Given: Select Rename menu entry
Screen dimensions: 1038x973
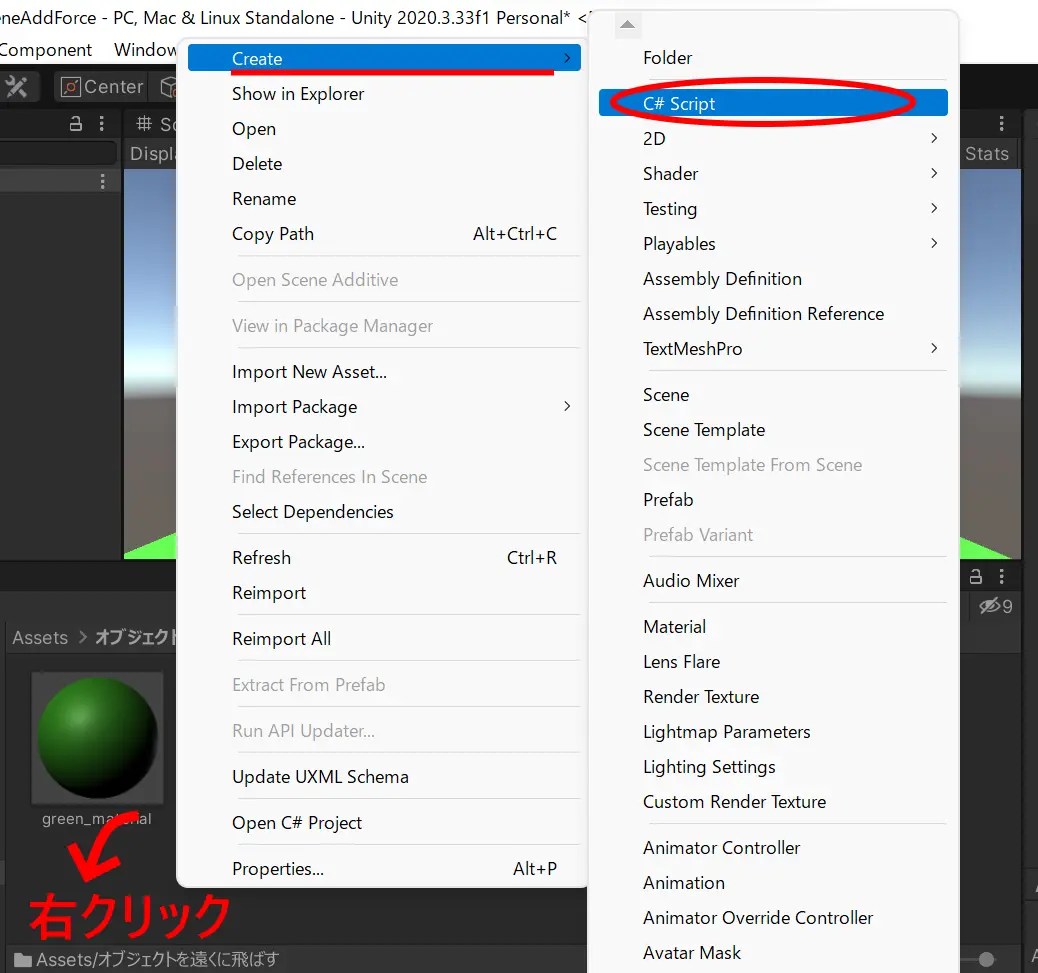Looking at the screenshot, I should click(384, 199).
